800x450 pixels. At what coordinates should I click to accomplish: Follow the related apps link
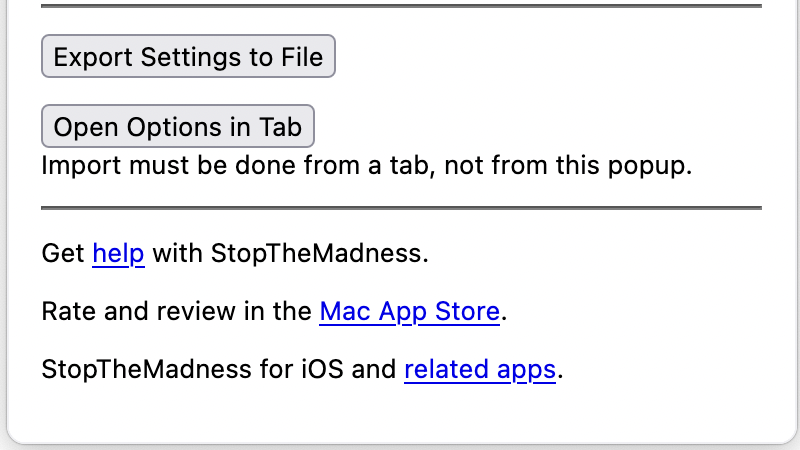click(479, 370)
